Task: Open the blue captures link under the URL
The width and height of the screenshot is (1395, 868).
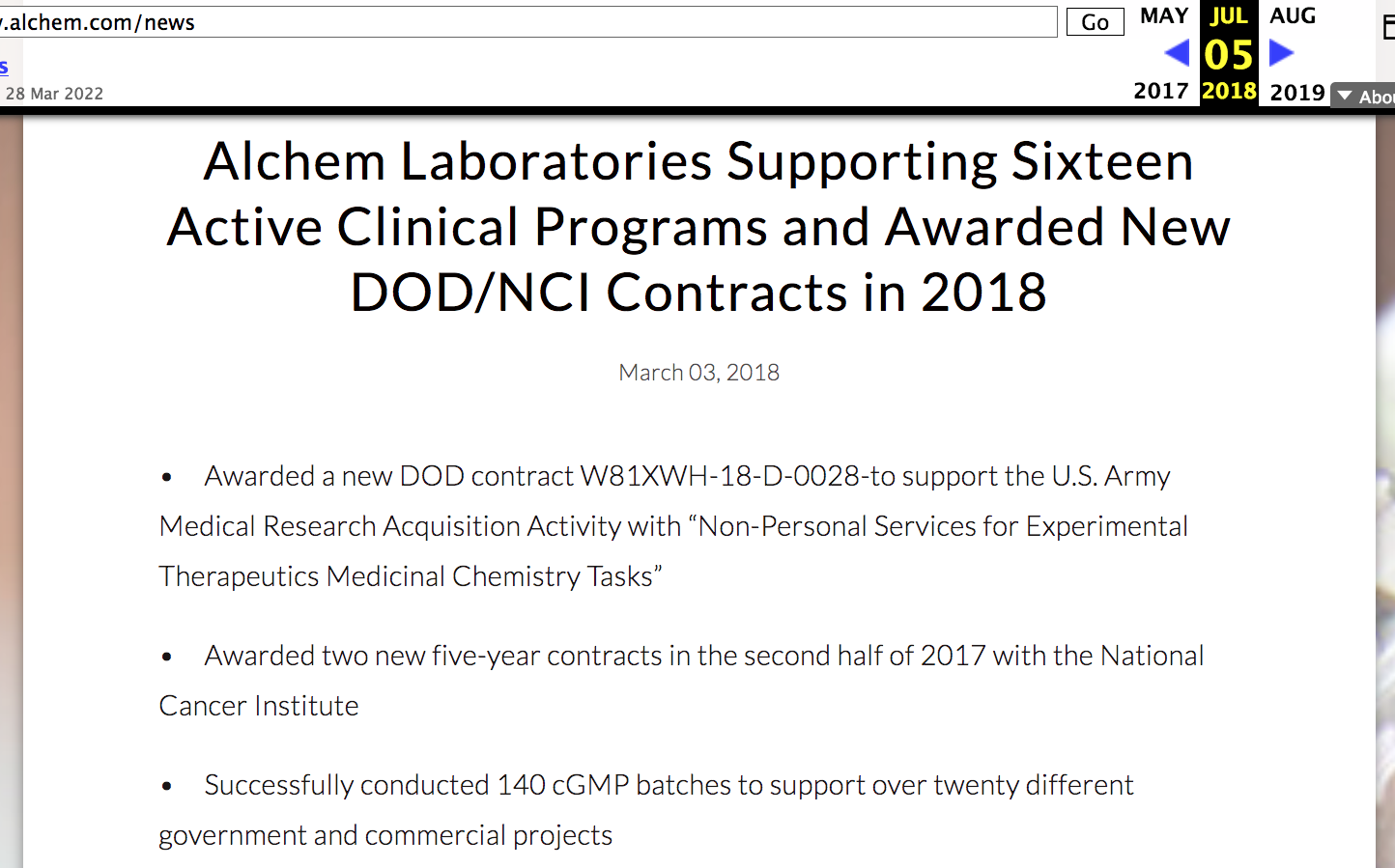Action: 4,67
